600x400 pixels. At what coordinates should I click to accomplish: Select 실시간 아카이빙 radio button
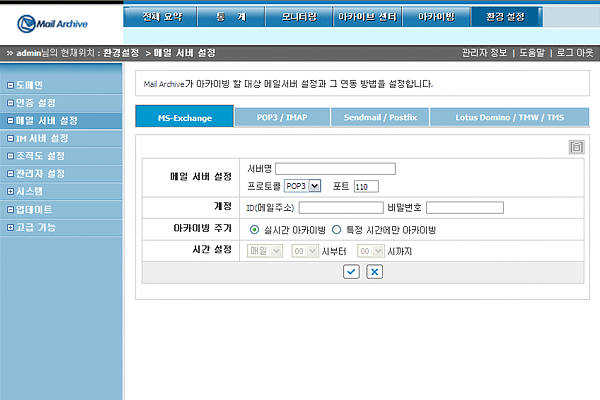(254, 230)
